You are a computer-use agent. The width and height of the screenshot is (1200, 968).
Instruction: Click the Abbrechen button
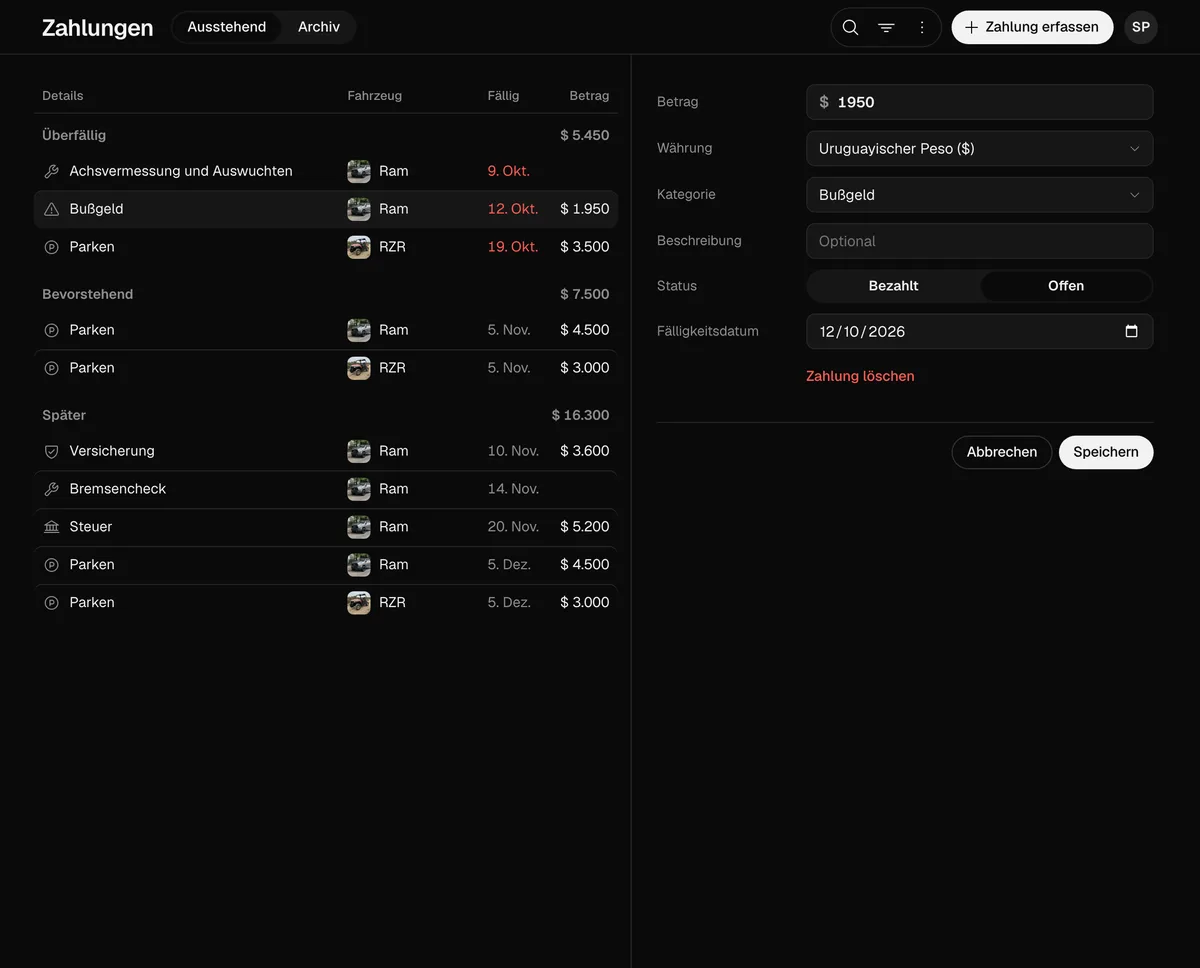coord(1002,453)
